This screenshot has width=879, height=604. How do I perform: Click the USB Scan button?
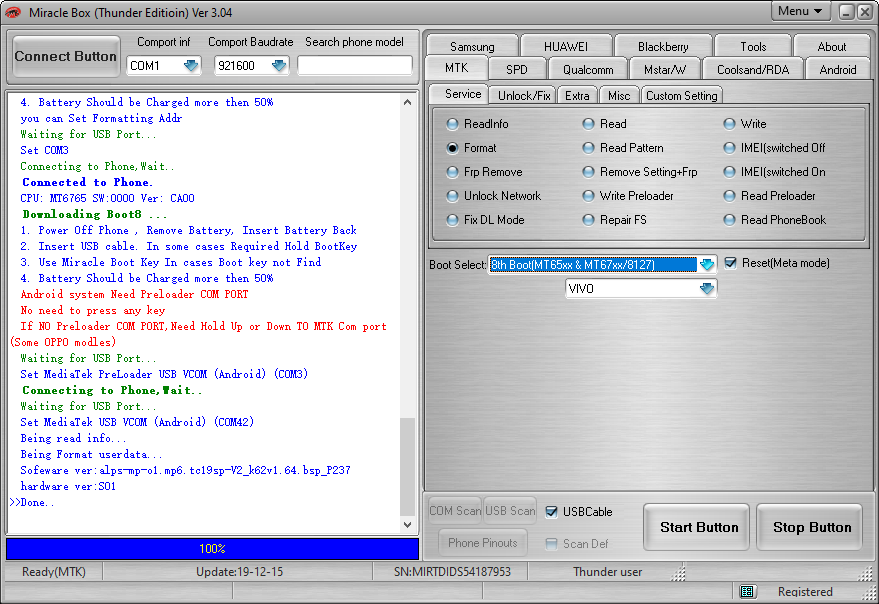click(510, 511)
